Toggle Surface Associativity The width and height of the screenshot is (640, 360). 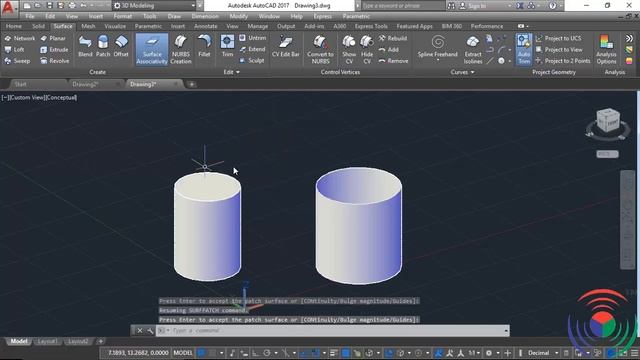(152, 49)
